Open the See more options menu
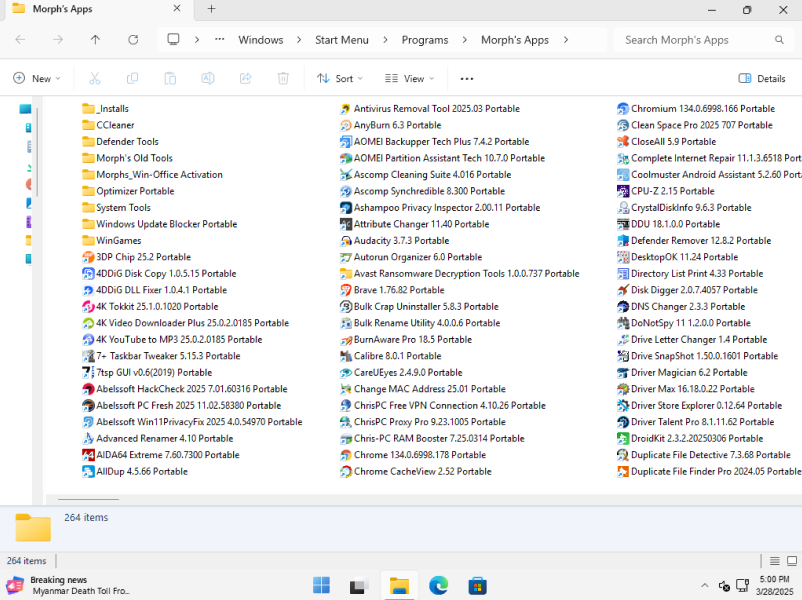This screenshot has width=802, height=600. pos(466,78)
